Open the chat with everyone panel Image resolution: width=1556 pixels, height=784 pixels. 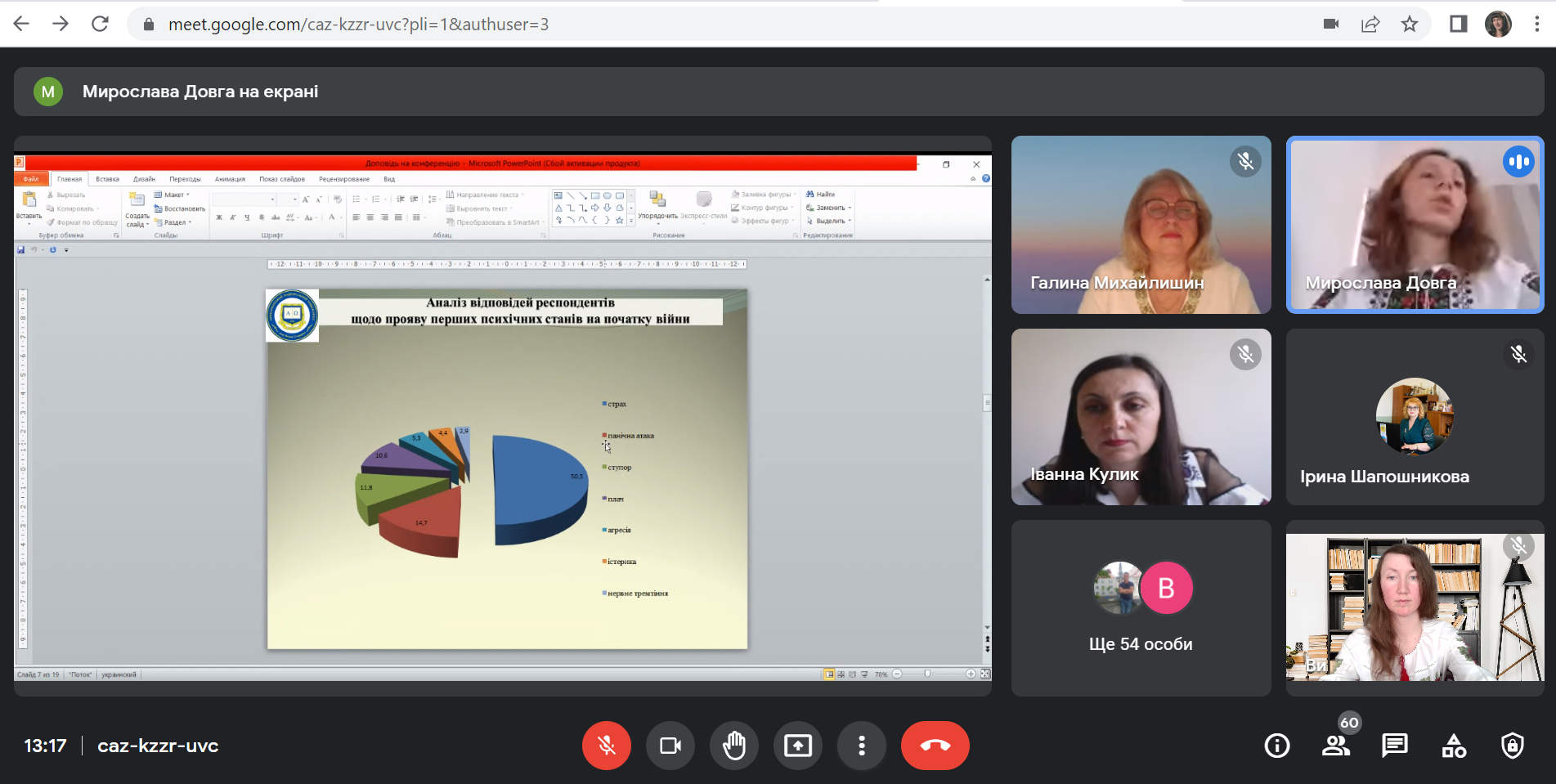[1394, 746]
